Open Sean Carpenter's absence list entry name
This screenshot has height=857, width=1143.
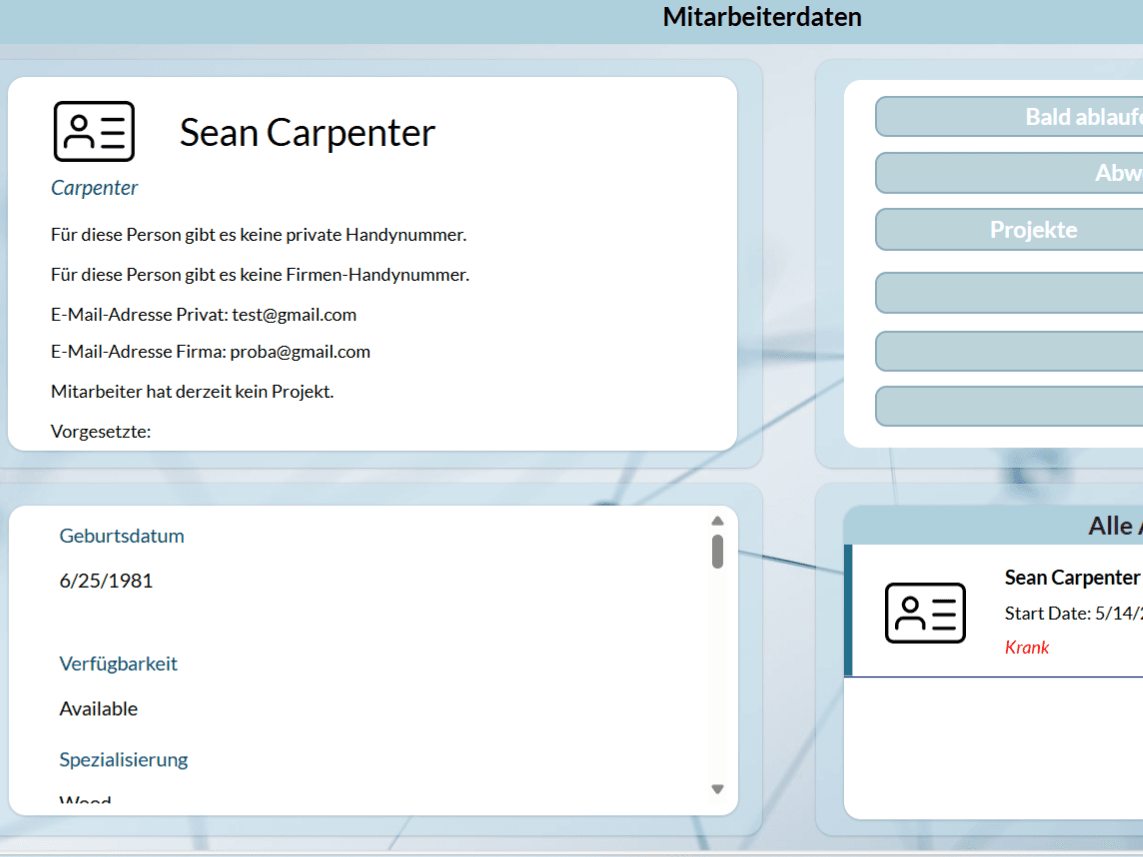coord(1072,578)
